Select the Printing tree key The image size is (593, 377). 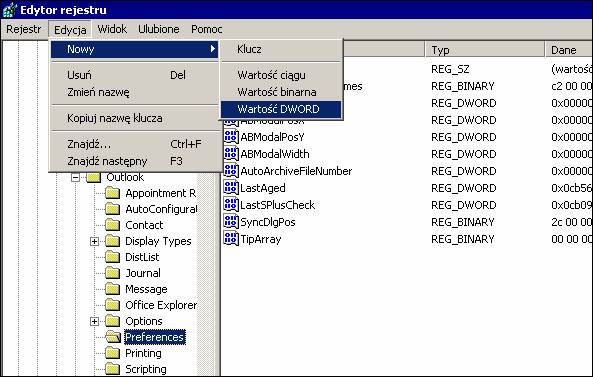143,353
